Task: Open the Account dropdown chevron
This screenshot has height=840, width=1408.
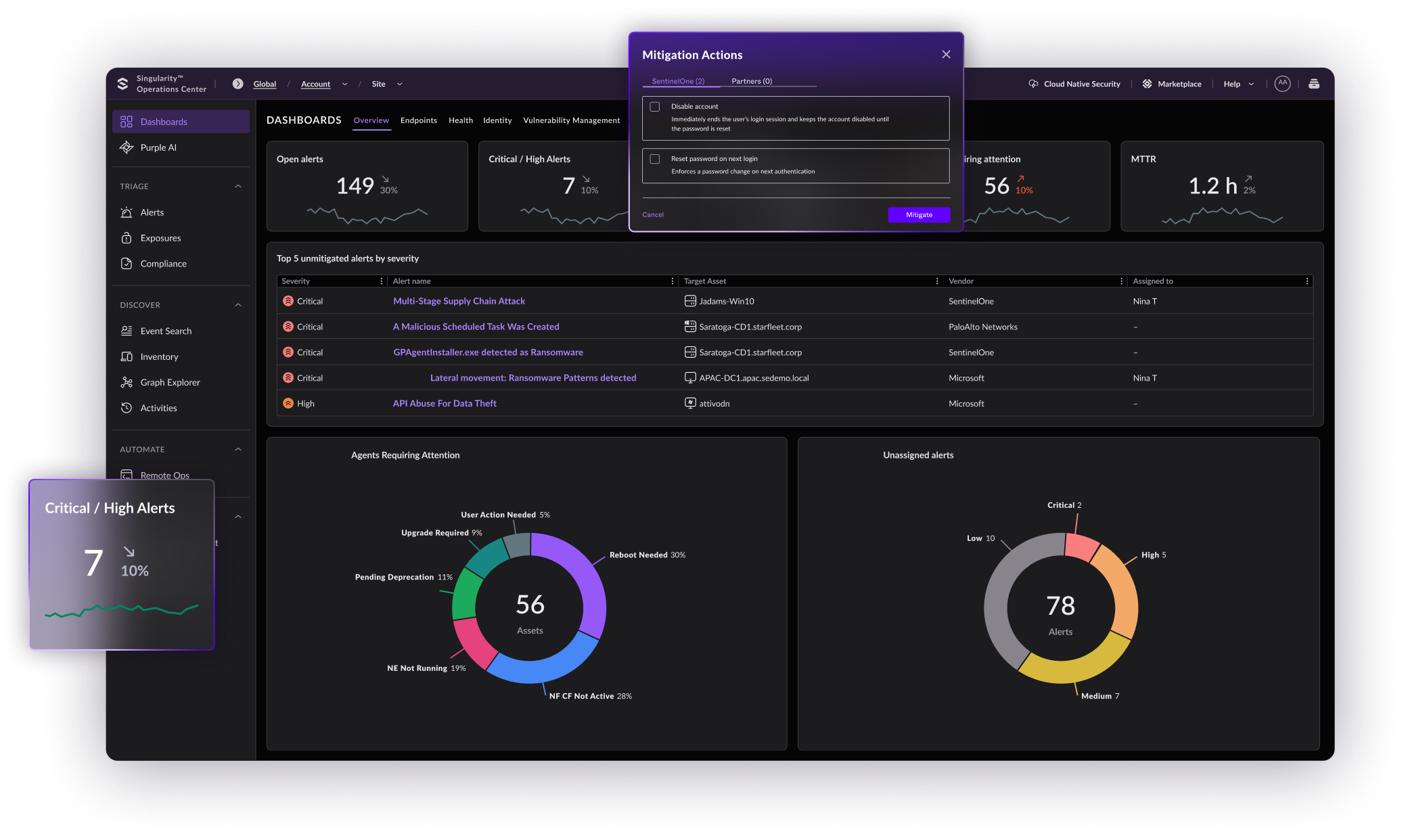Action: tap(344, 85)
